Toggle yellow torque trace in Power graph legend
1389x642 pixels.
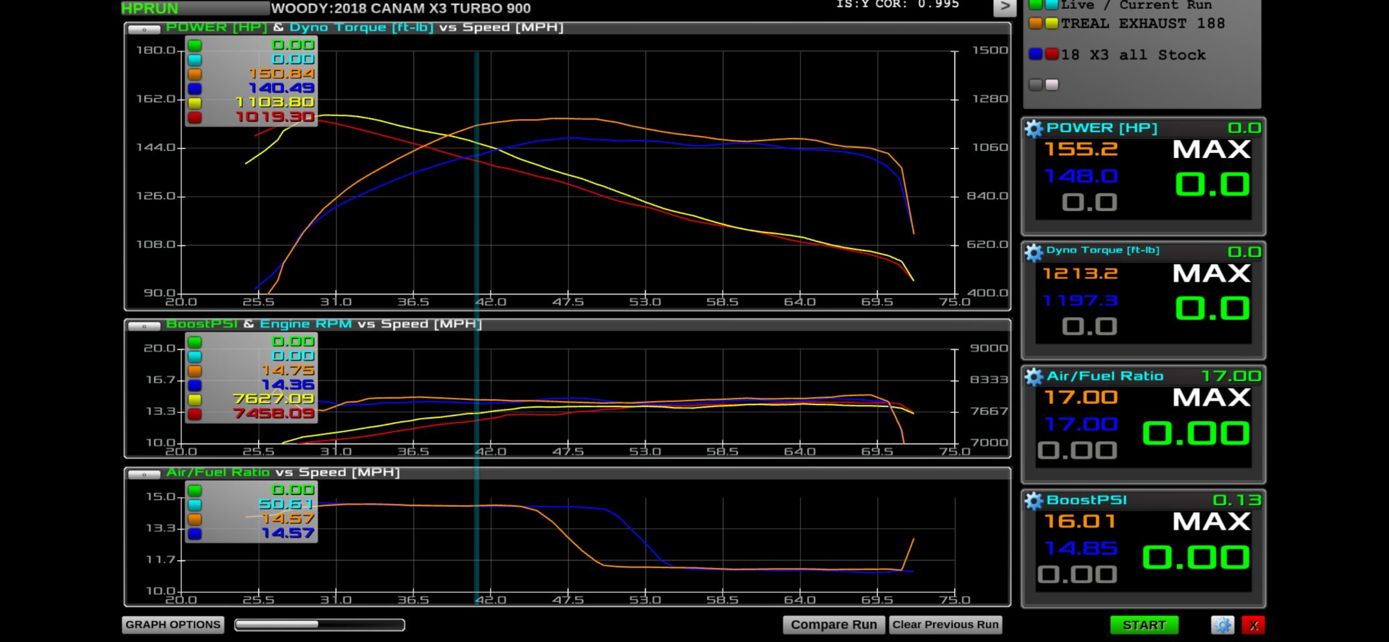pos(195,103)
